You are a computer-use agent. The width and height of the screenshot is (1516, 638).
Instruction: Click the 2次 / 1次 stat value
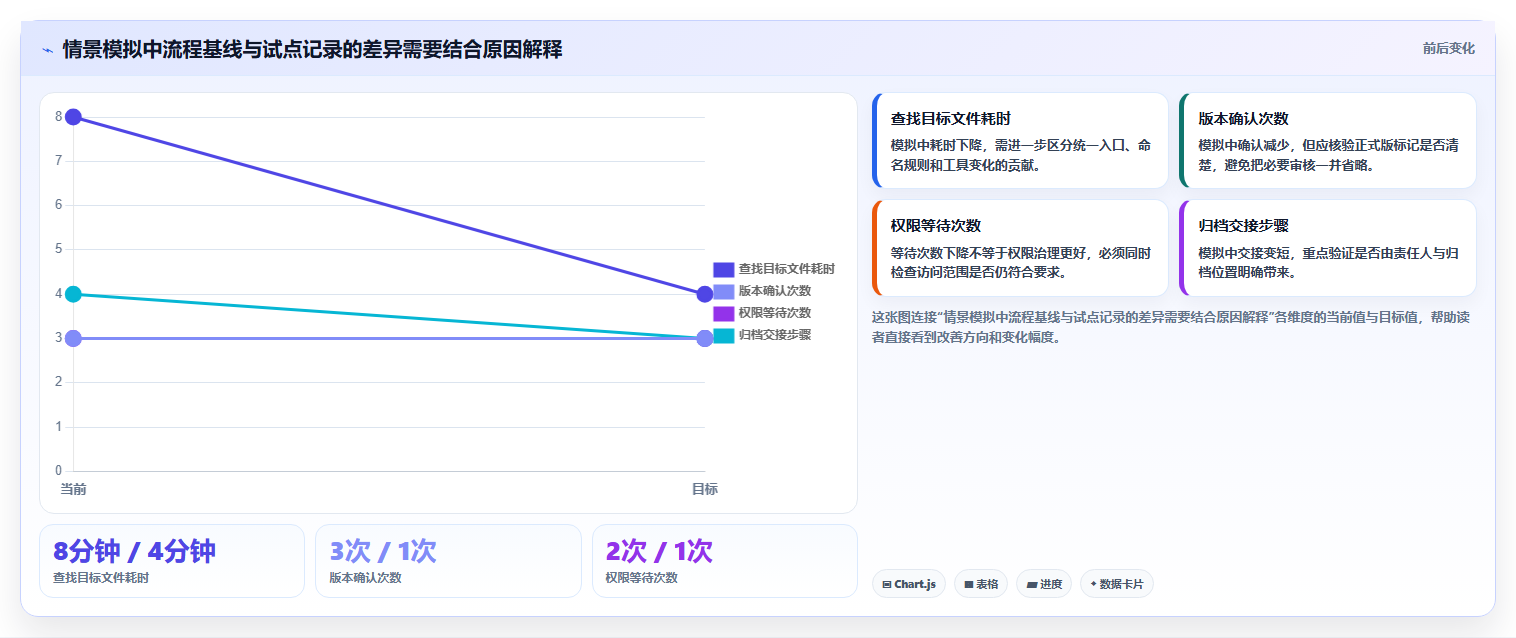[x=659, y=551]
